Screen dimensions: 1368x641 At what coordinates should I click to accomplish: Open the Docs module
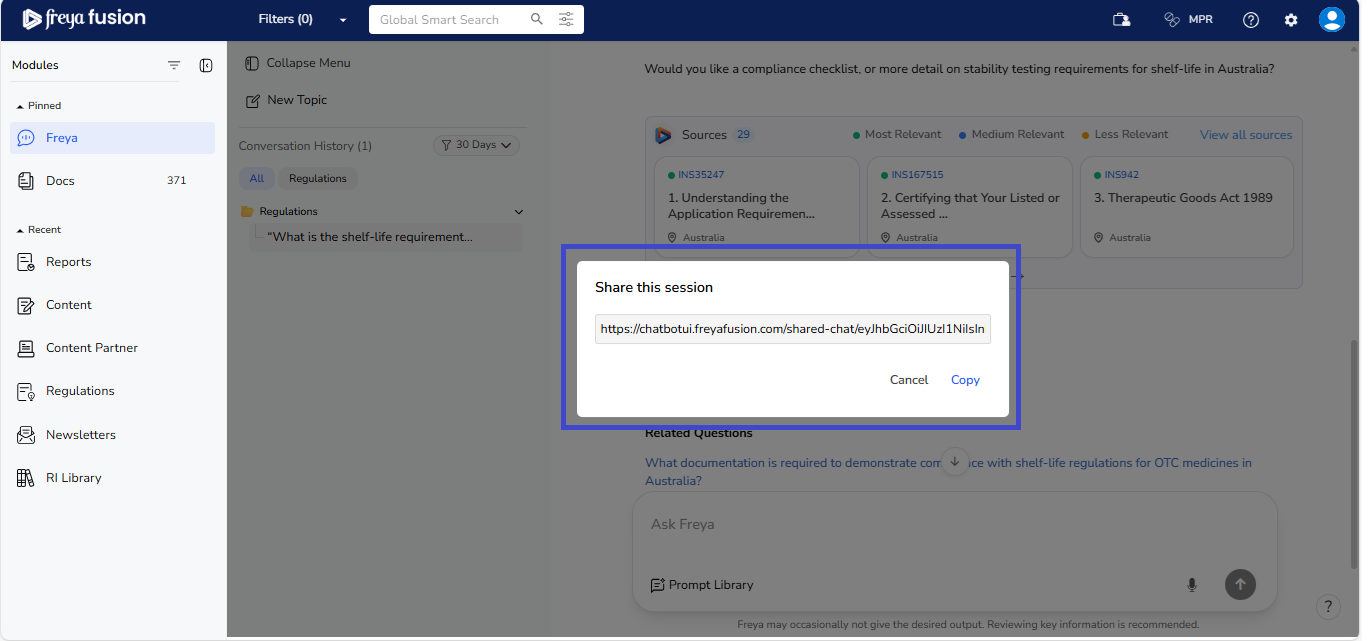click(60, 181)
